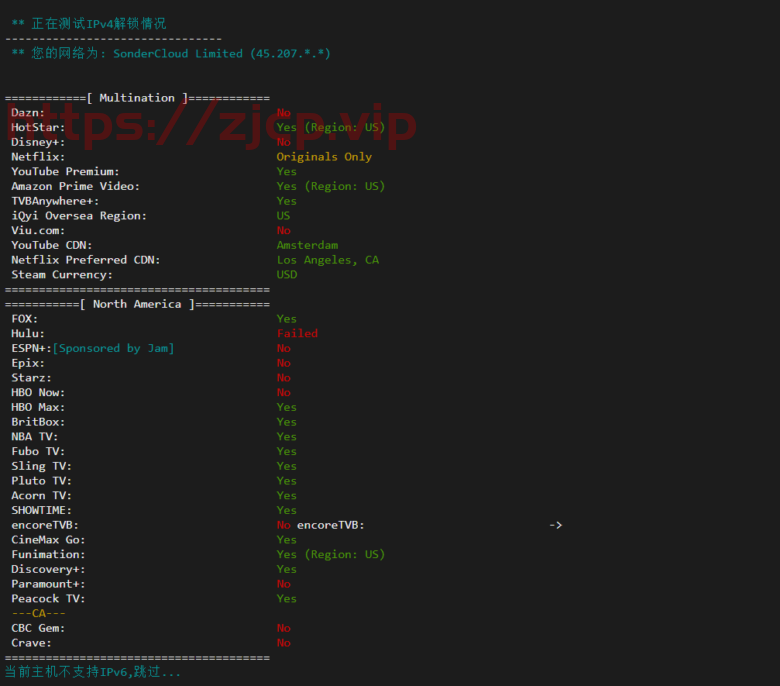Viewport: 780px width, 686px height.
Task: Click the 'SHOWTIME:' label
Action: [42, 510]
